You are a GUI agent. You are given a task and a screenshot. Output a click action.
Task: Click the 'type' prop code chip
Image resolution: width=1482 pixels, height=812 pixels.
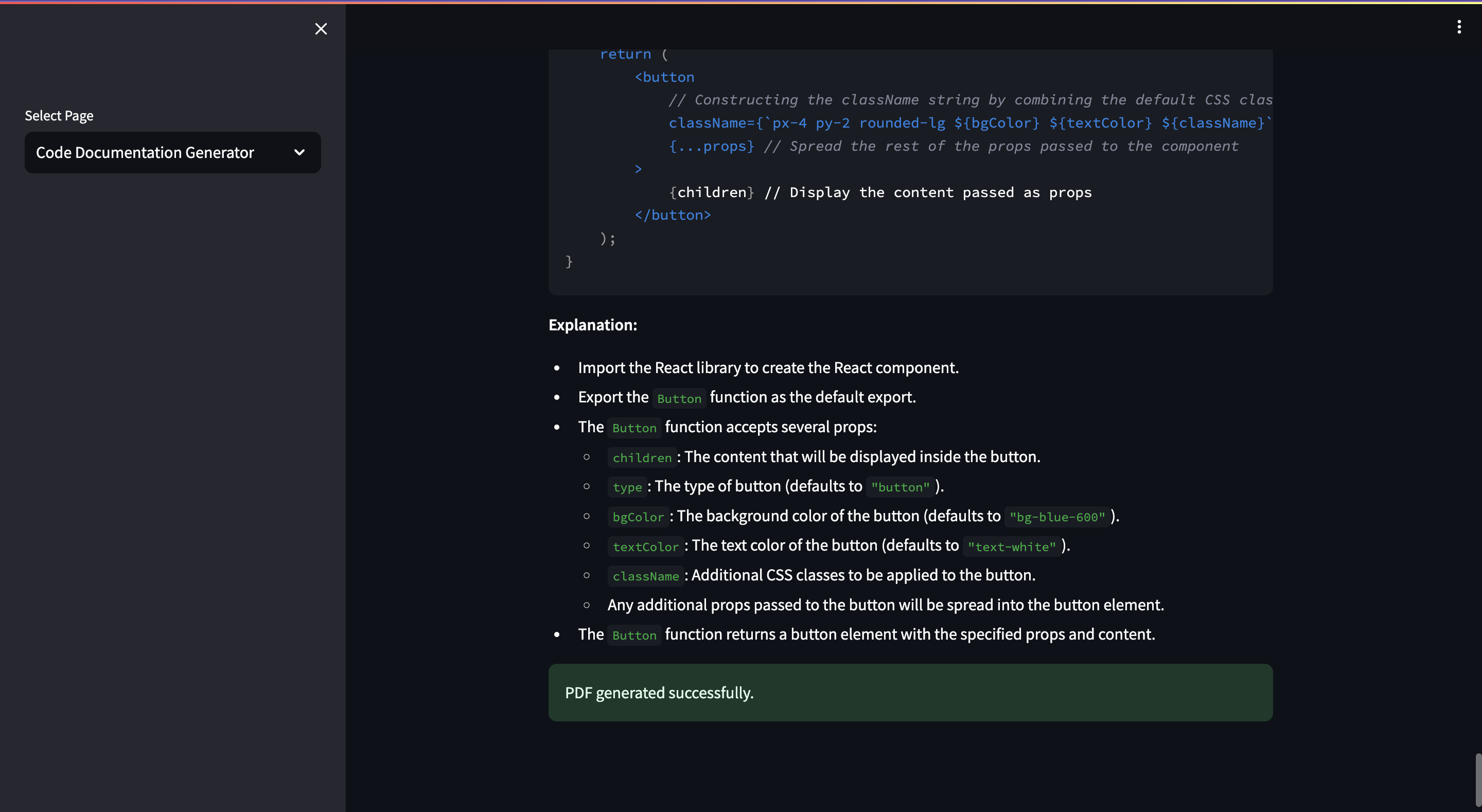tap(627, 487)
